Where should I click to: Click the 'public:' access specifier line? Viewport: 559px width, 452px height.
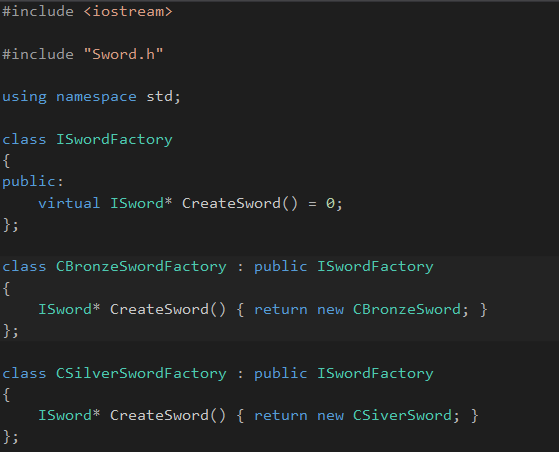click(x=33, y=182)
